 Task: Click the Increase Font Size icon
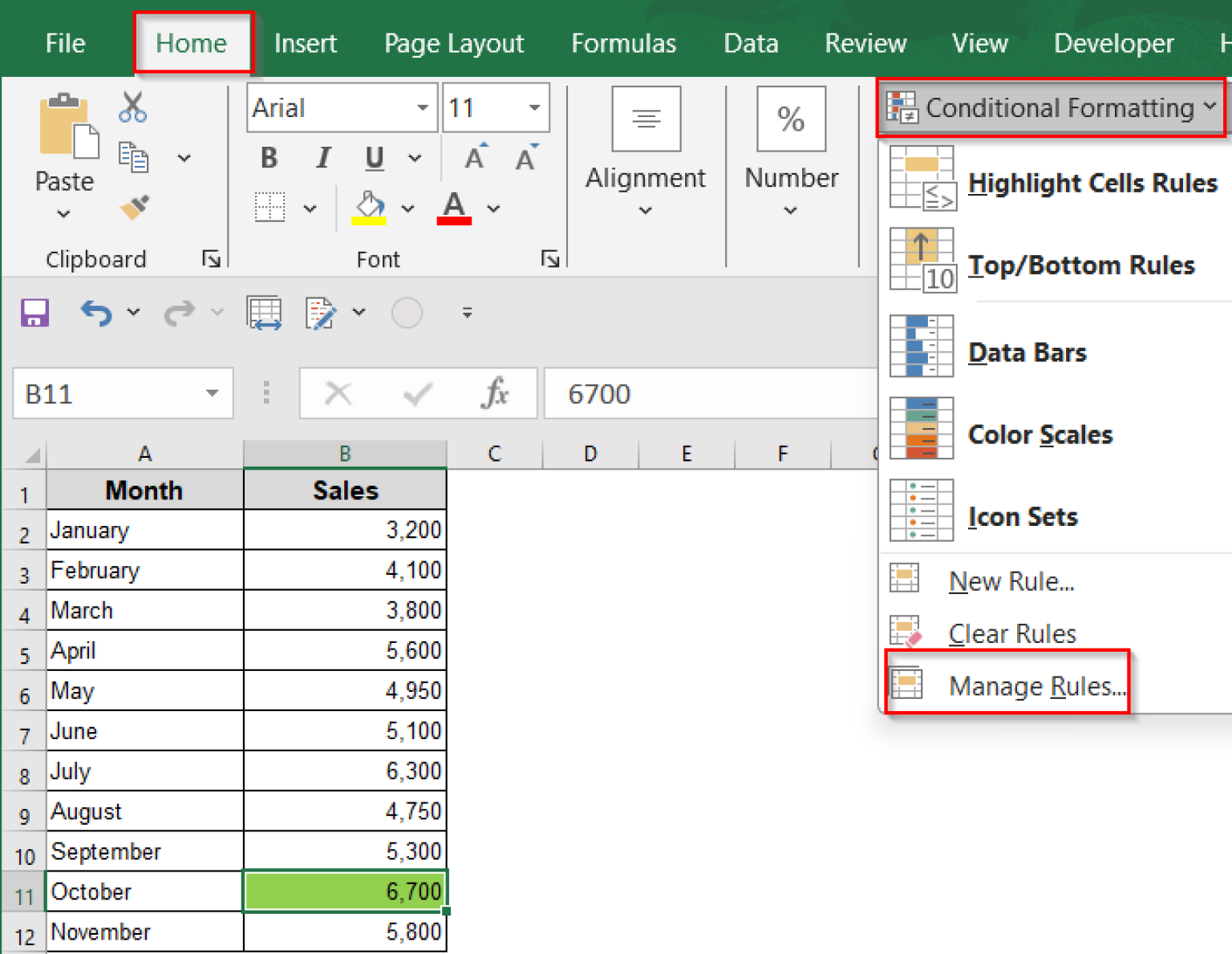(x=475, y=157)
